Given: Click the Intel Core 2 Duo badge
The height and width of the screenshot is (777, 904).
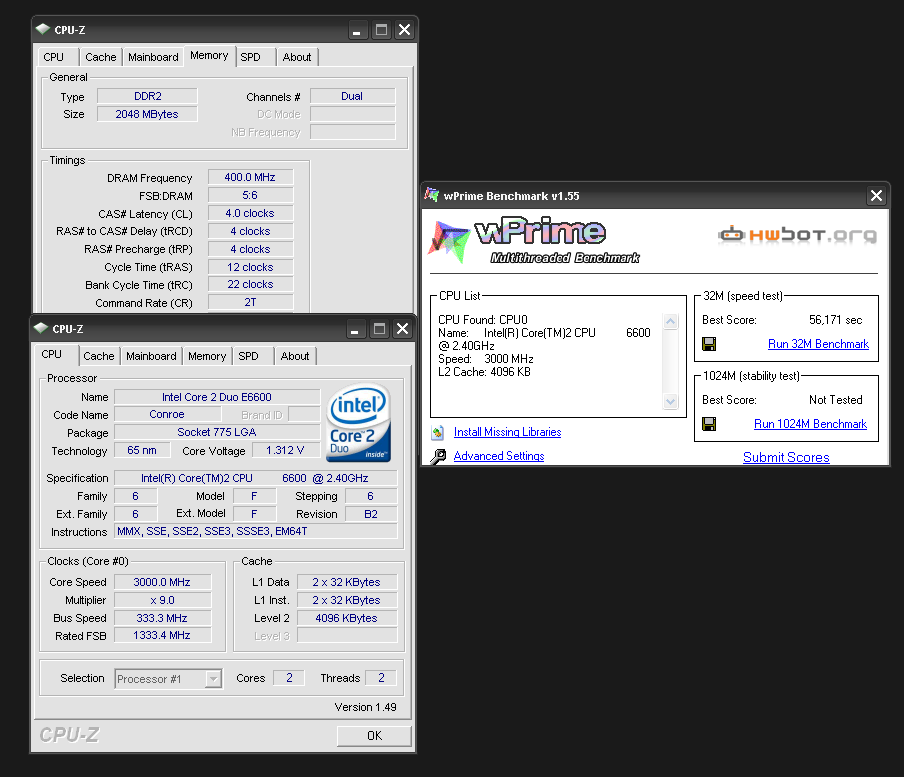Looking at the screenshot, I should click(x=359, y=423).
